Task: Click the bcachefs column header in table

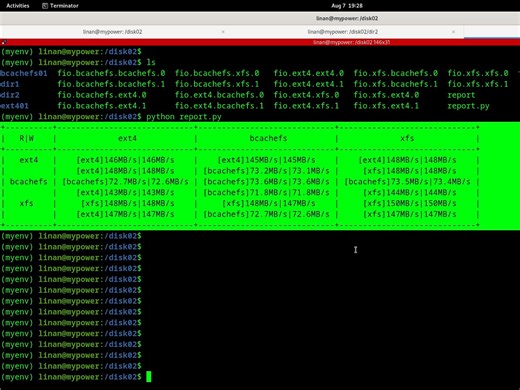Action: click(x=268, y=138)
